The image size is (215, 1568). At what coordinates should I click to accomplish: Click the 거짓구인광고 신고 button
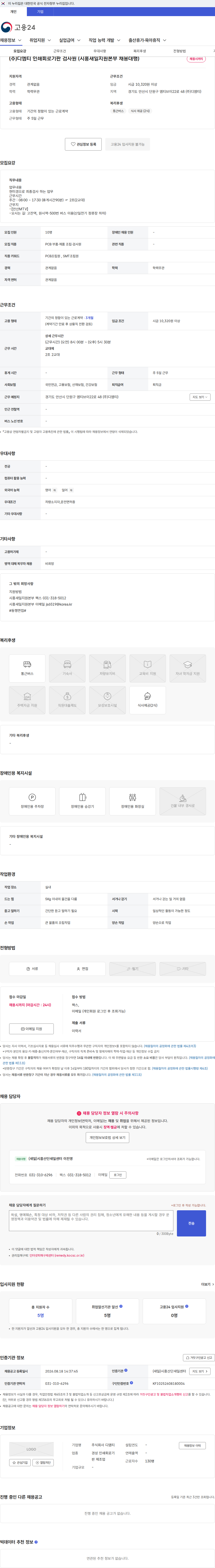(199, 1357)
